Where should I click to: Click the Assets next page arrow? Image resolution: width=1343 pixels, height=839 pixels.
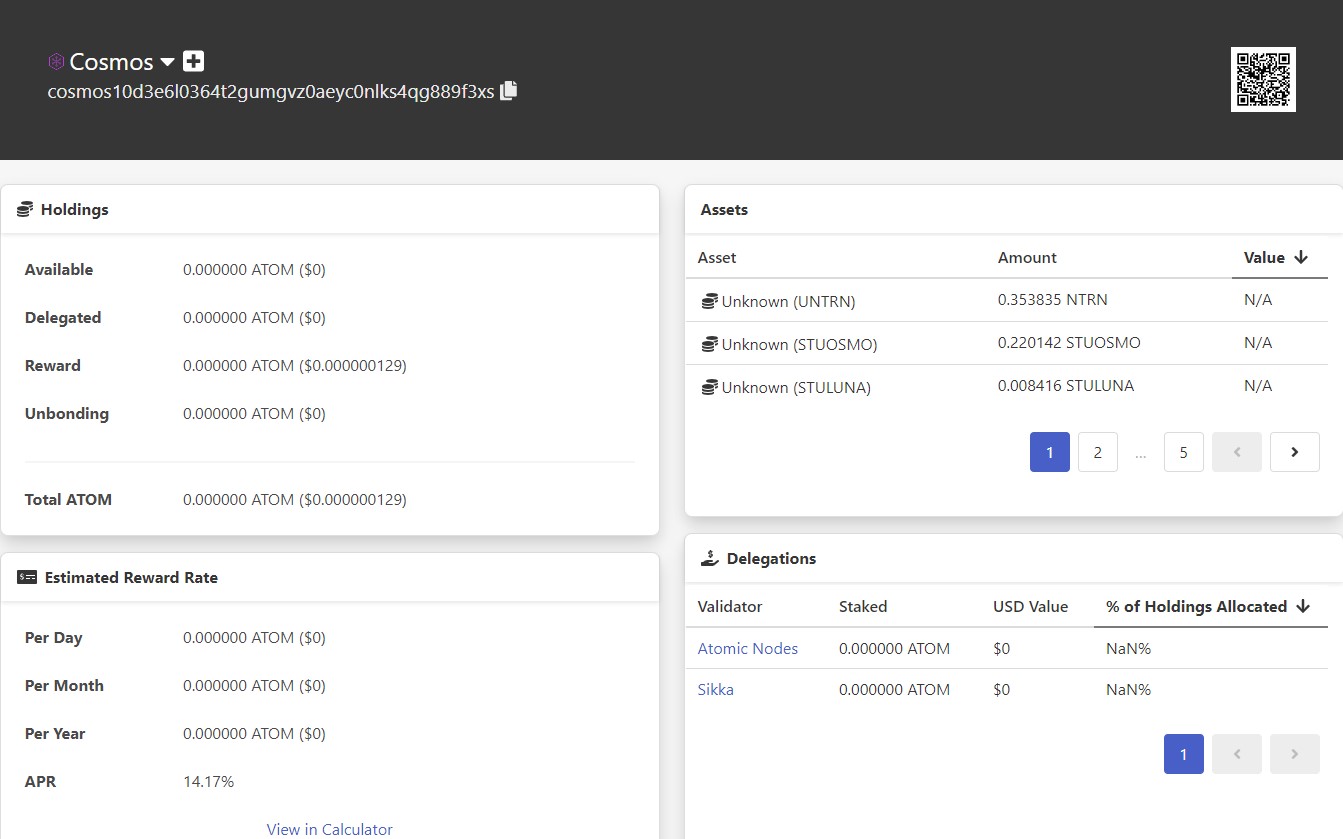click(1295, 452)
